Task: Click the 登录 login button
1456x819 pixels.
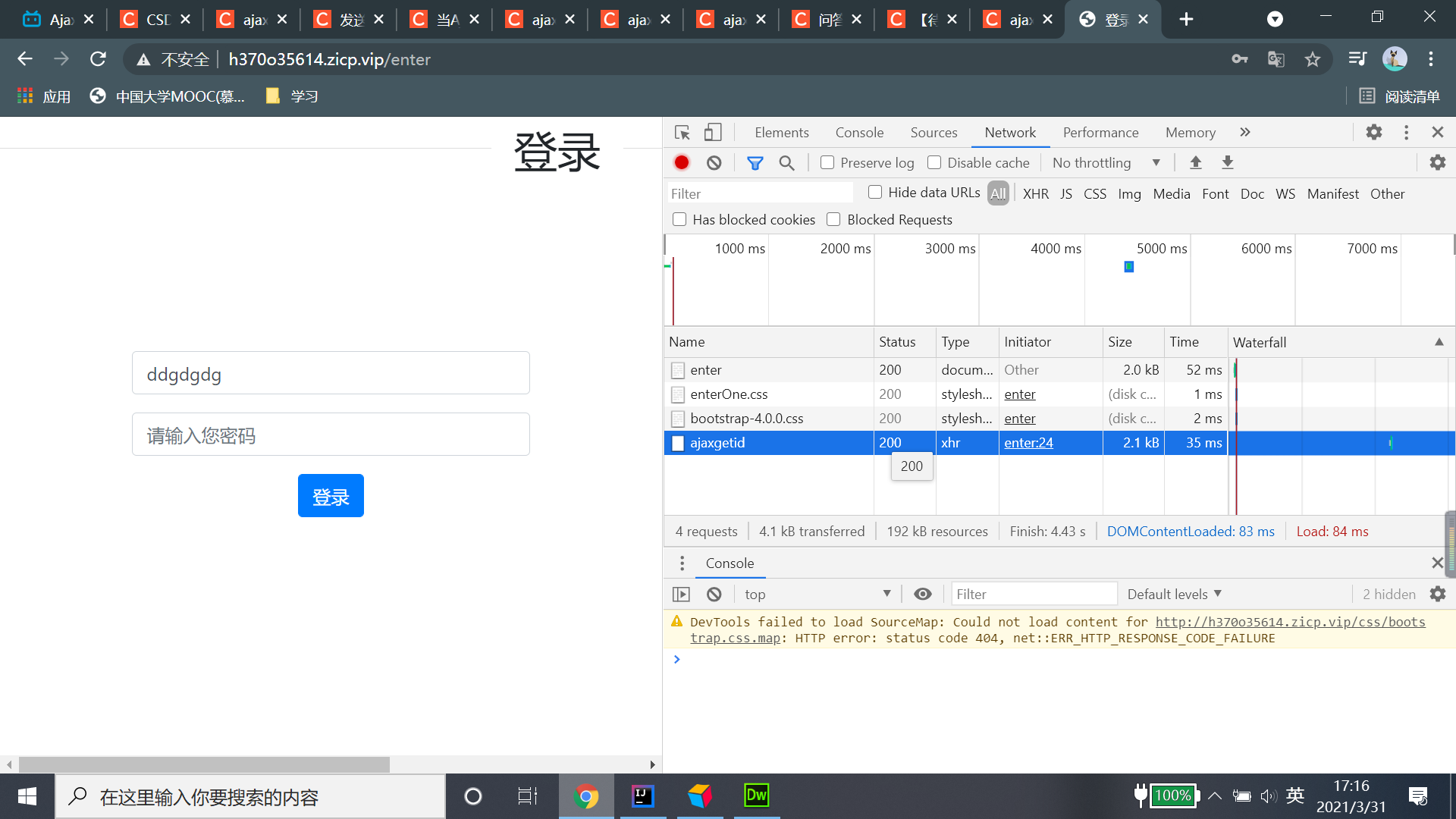Action: coord(331,495)
